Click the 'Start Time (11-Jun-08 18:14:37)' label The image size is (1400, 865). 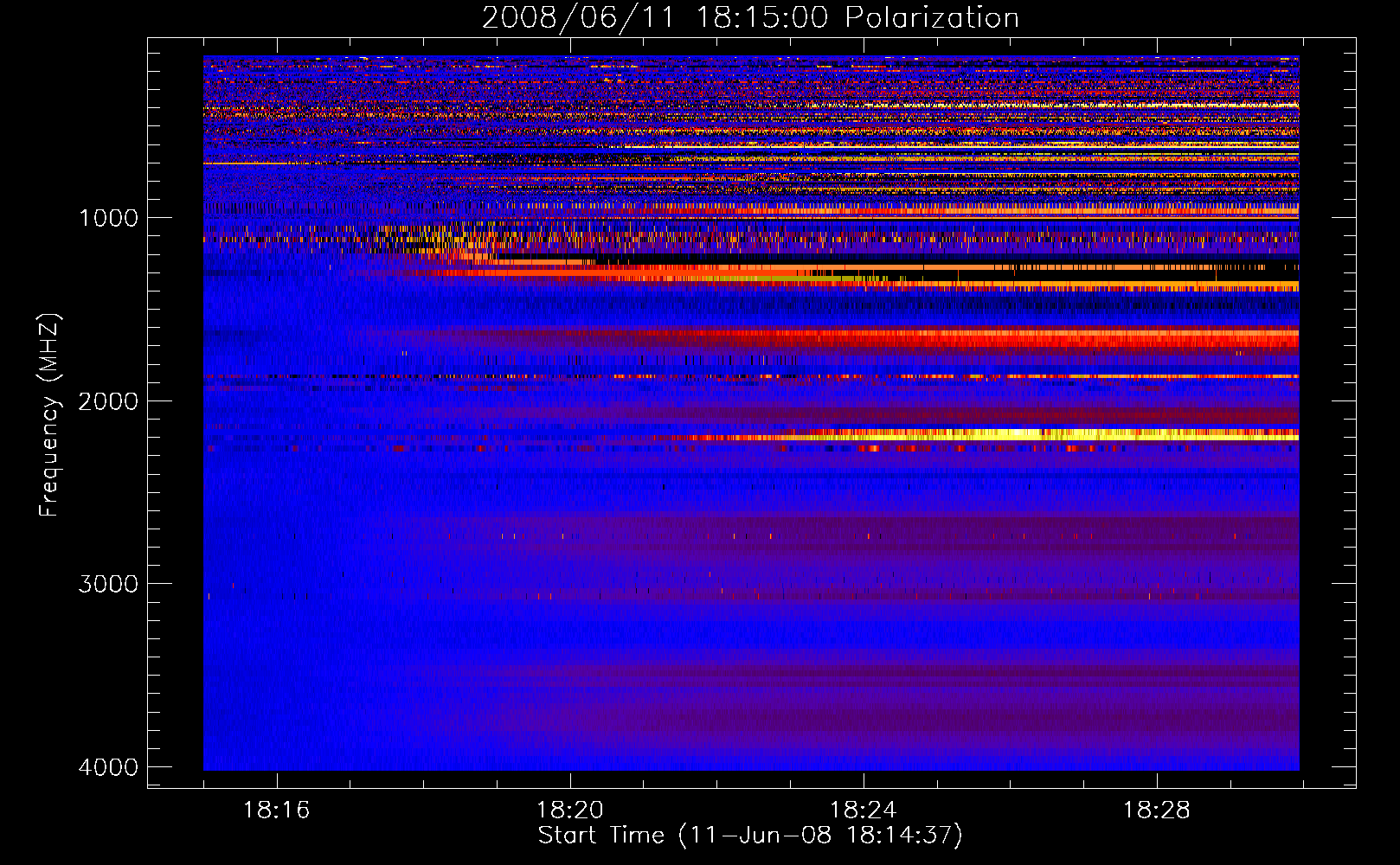[750, 836]
